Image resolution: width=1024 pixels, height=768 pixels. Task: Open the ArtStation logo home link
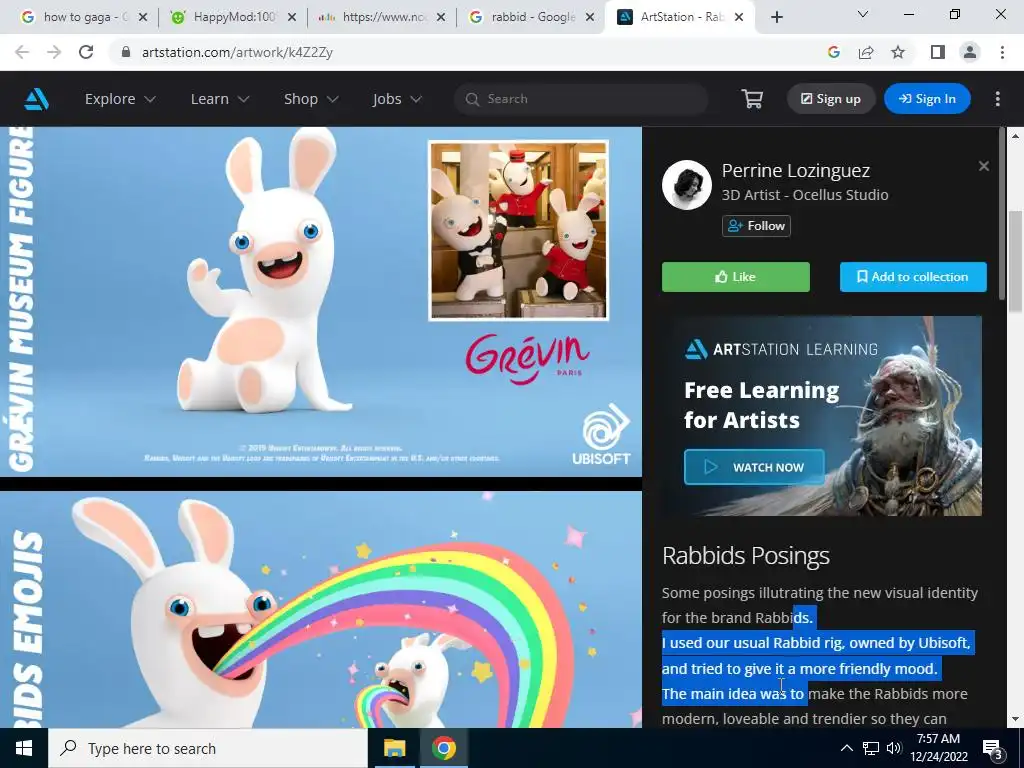[37, 99]
